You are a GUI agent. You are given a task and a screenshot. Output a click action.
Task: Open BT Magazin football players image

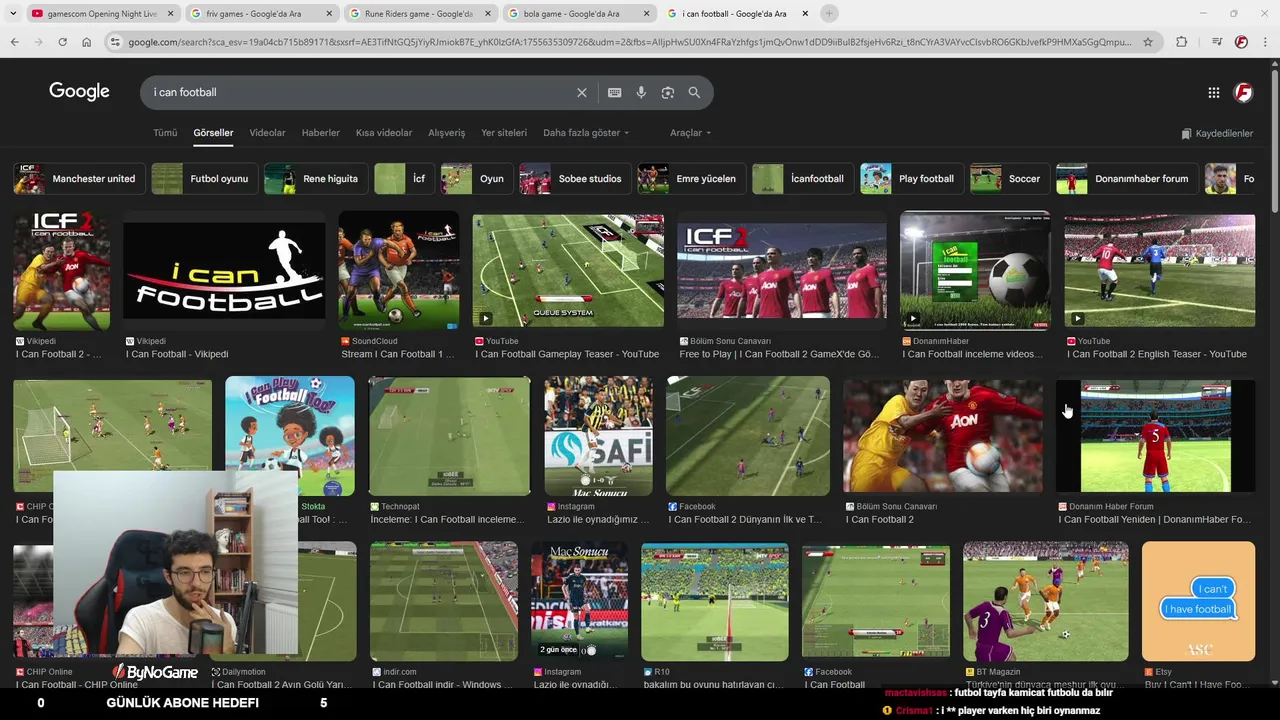(x=1046, y=601)
